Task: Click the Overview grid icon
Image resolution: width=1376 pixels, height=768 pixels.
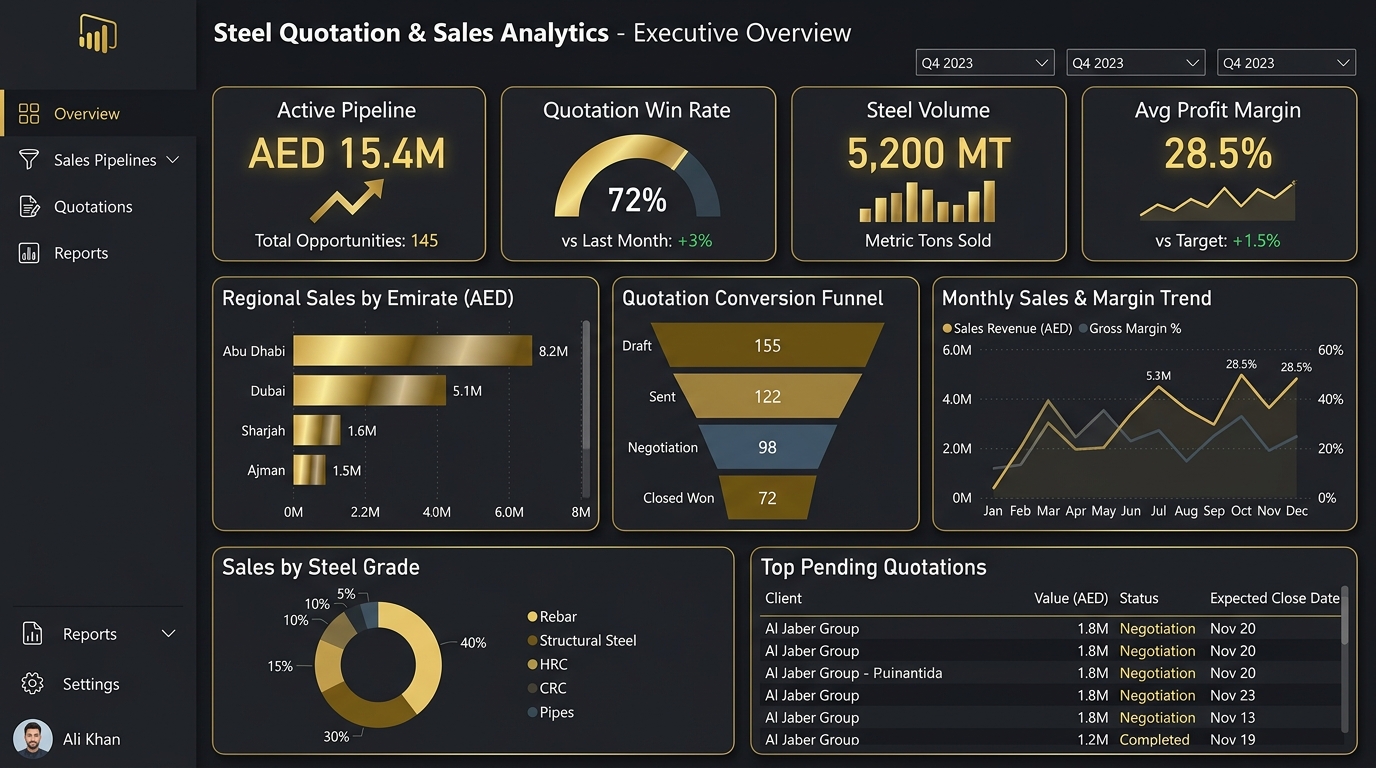Action: point(29,113)
